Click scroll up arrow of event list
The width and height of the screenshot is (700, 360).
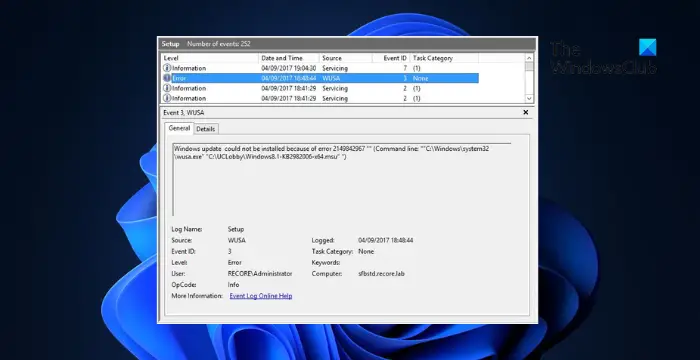(x=529, y=58)
